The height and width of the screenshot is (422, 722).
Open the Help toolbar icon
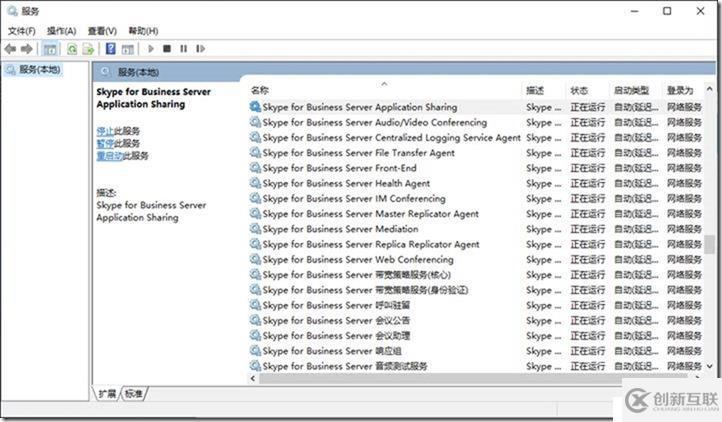pos(111,48)
